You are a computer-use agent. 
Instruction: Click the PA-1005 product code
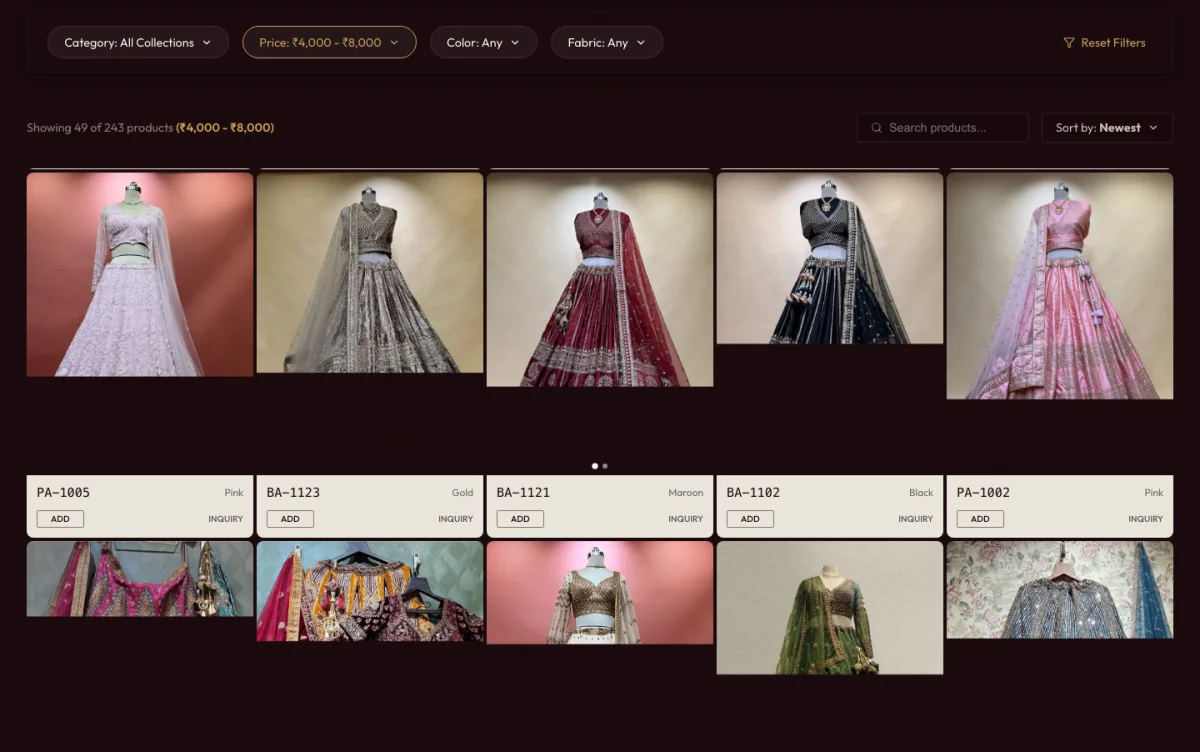click(63, 492)
